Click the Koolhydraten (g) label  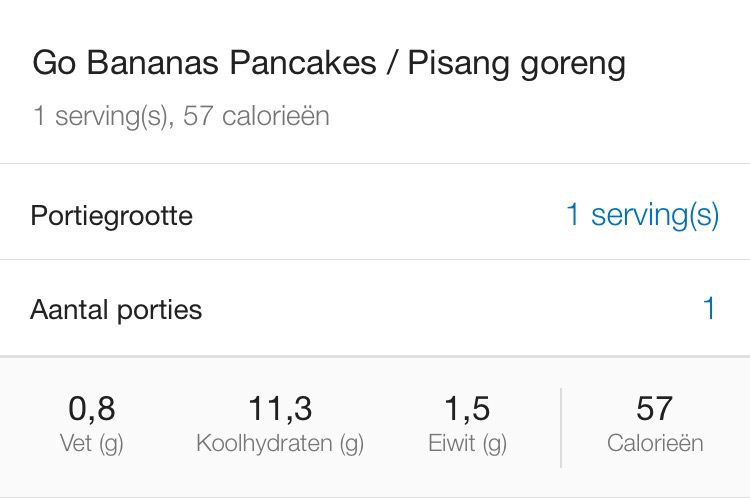pos(280,443)
